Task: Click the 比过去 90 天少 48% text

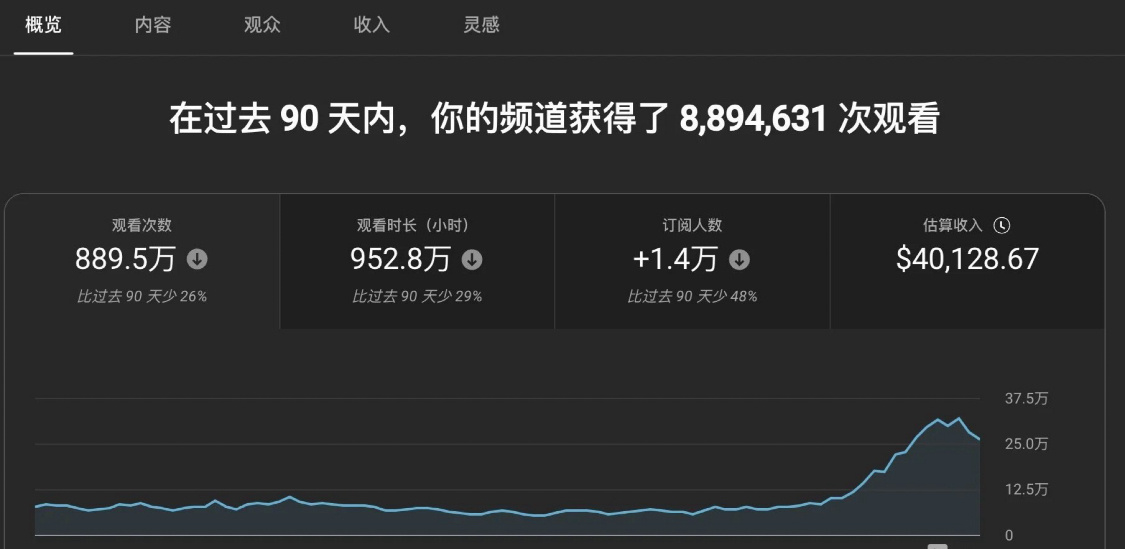Action: [x=692, y=296]
